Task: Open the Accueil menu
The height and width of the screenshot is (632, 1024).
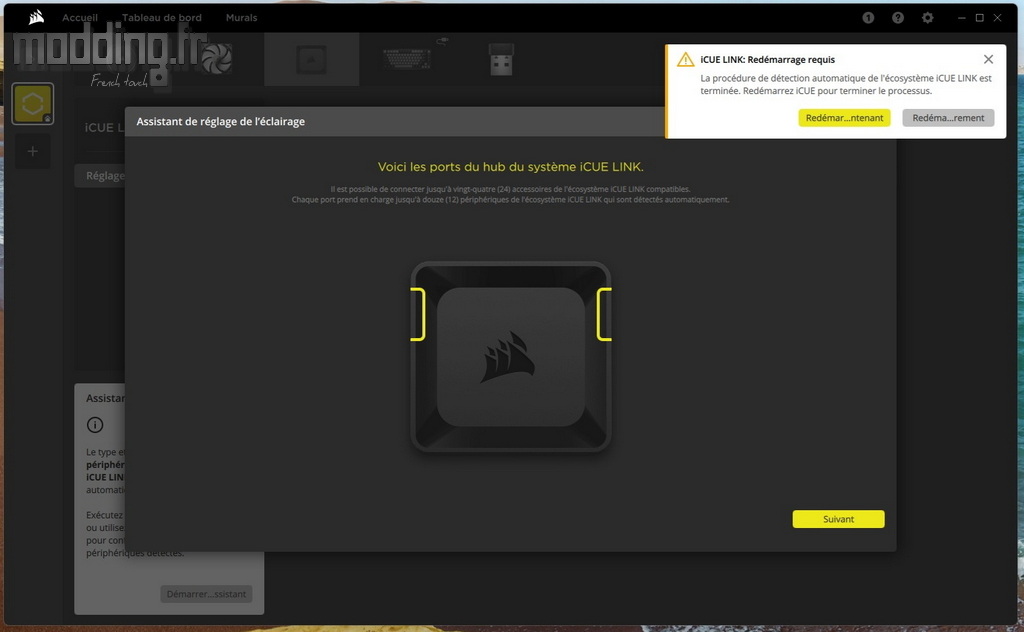Action: click(x=80, y=18)
